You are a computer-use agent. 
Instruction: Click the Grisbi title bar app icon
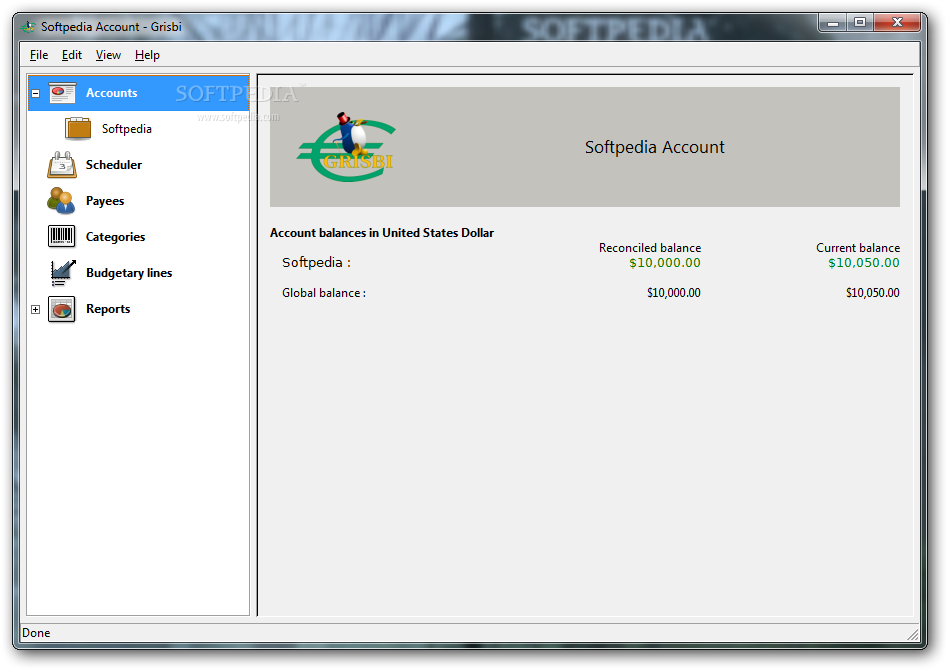click(x=28, y=27)
